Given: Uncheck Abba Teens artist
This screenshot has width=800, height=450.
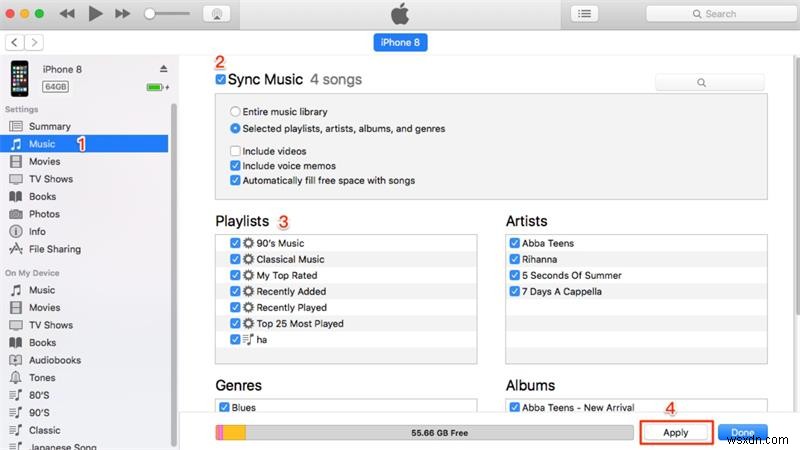Looking at the screenshot, I should [x=514, y=243].
